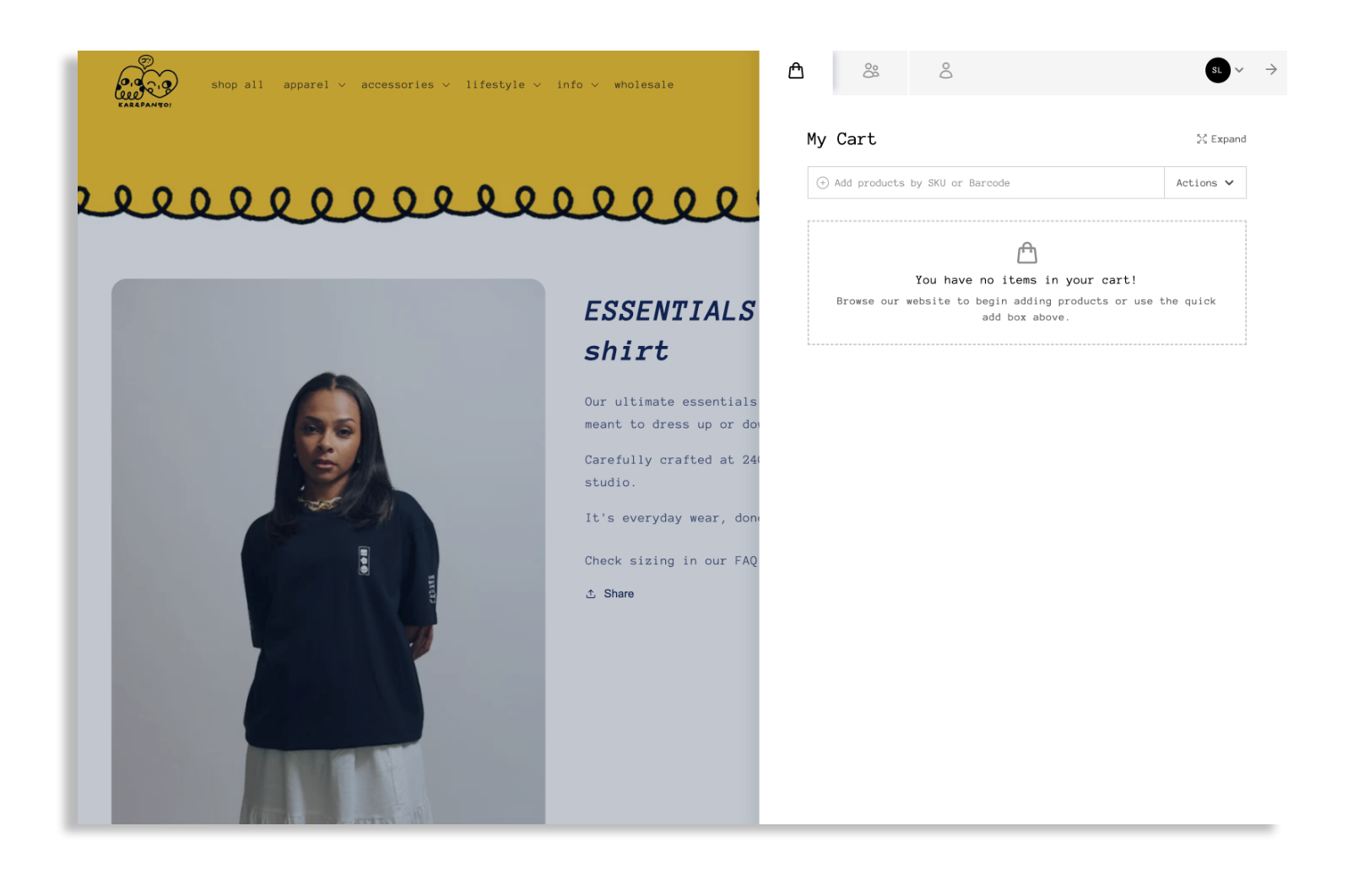Click the SL avatar circle
The width and height of the screenshot is (1364, 896).
point(1216,70)
